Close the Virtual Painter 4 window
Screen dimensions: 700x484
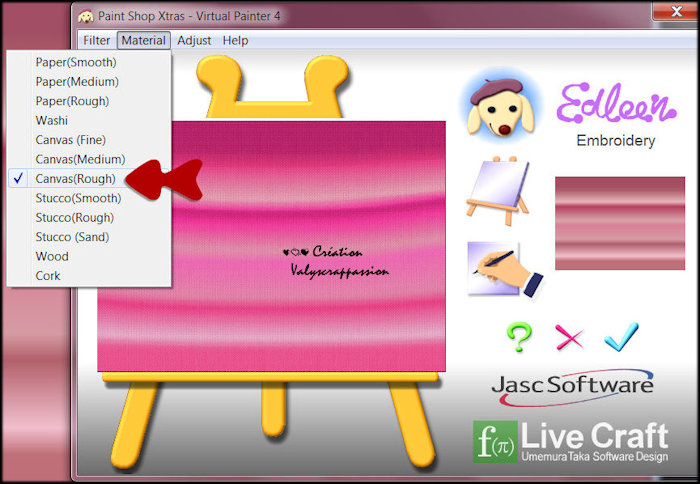pos(675,11)
